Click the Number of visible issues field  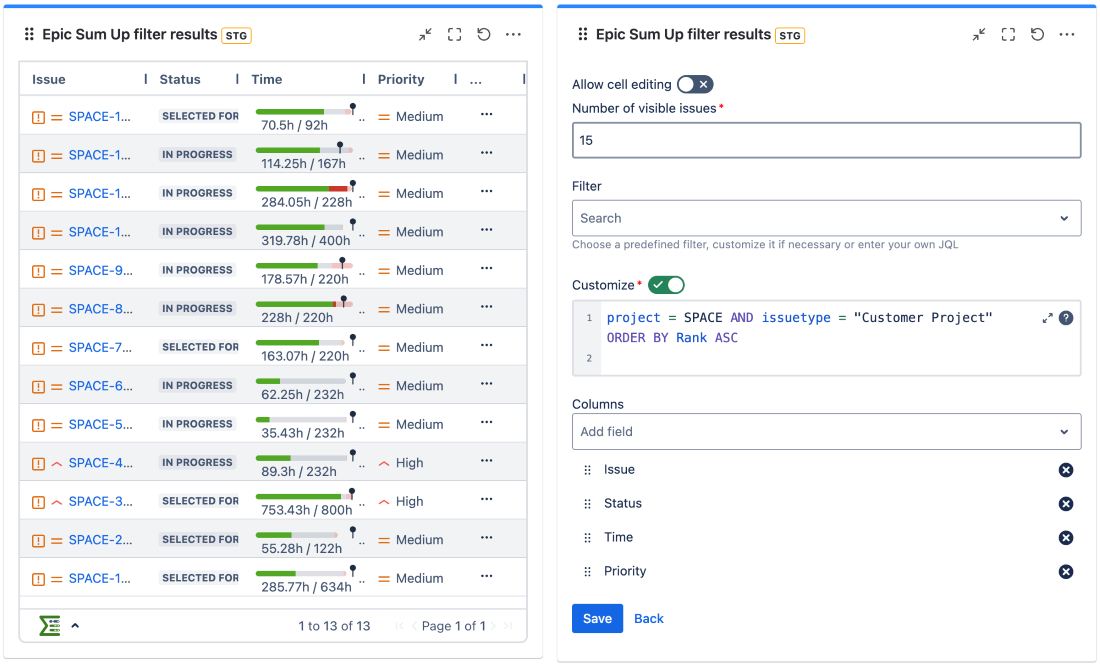(826, 140)
